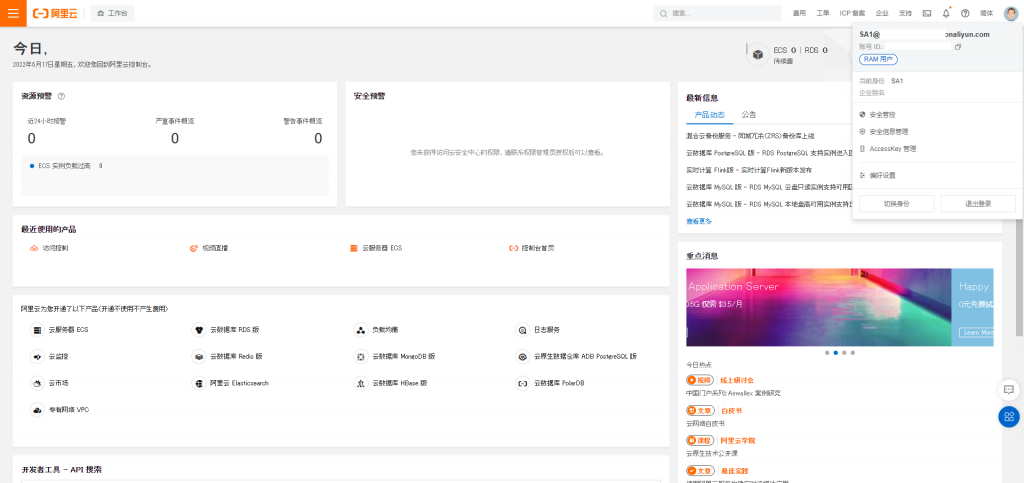Click in the header search box
The height and width of the screenshot is (483, 1024).
tap(717, 13)
